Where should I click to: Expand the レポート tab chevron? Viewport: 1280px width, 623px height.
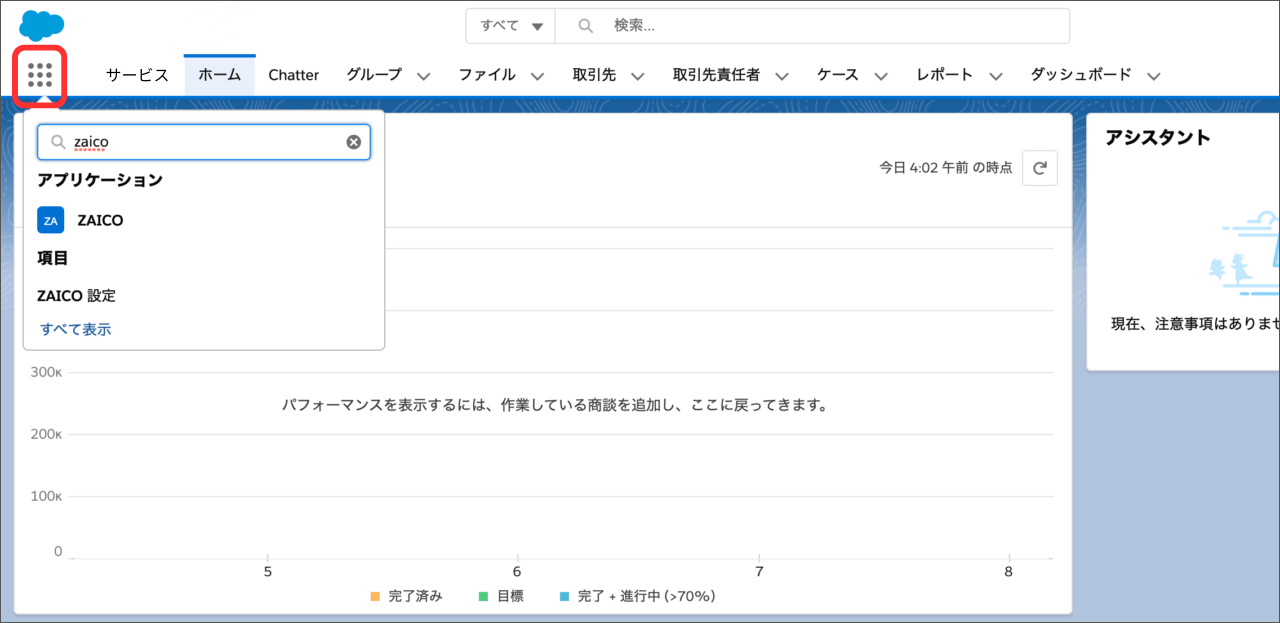click(x=995, y=76)
